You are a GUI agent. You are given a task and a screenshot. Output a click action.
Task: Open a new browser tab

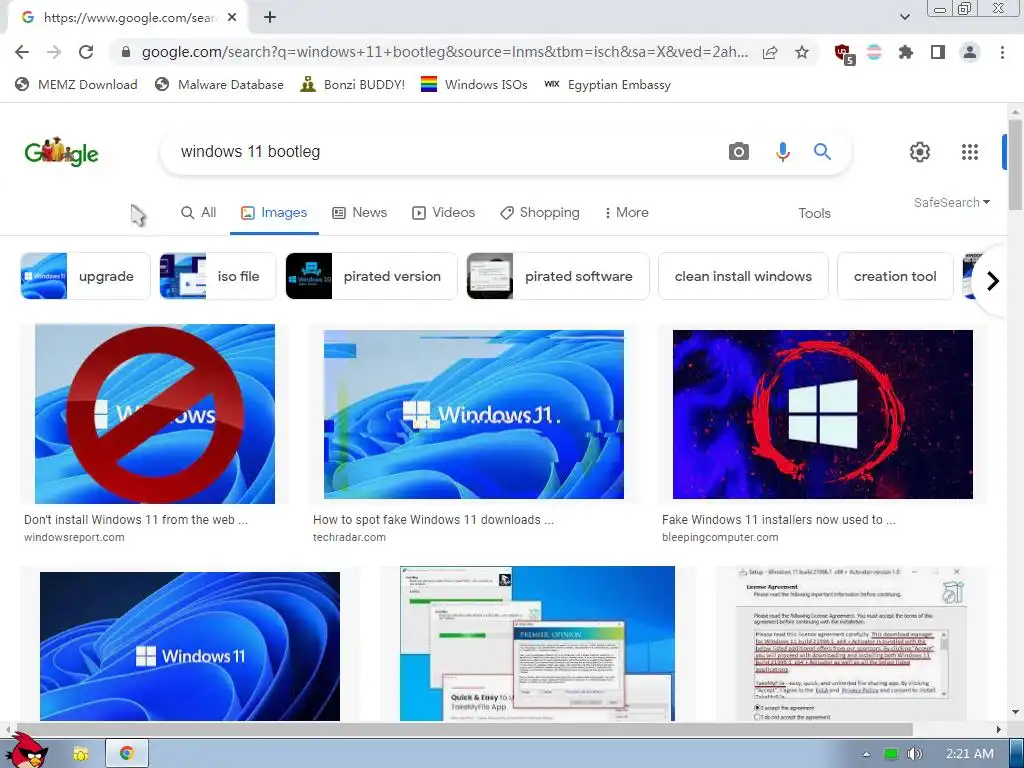coord(270,18)
